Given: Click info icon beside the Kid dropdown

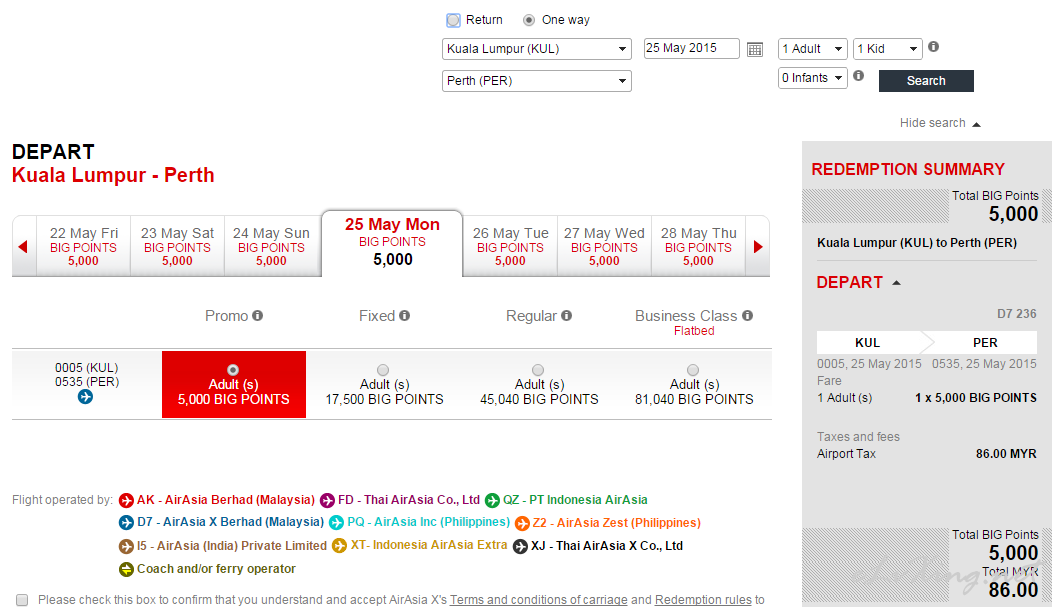Looking at the screenshot, I should (933, 46).
